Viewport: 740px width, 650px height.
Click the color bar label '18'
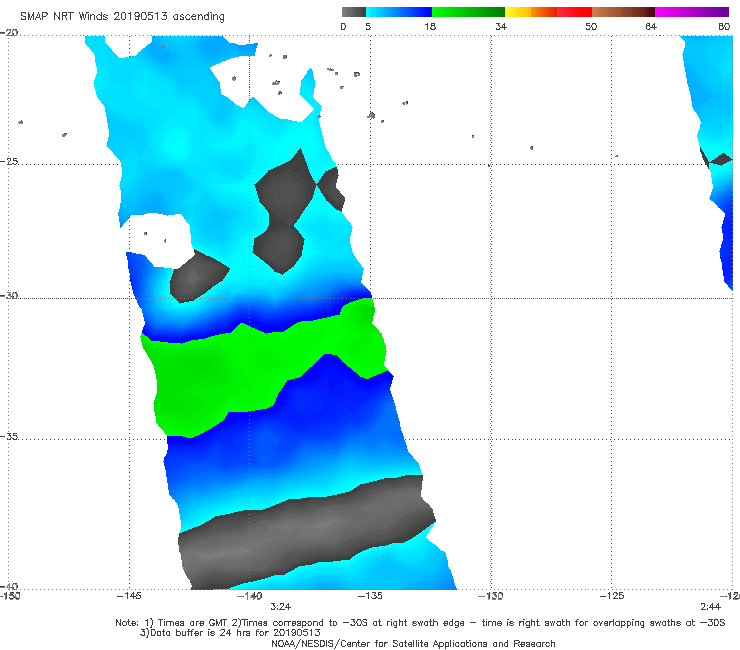(x=430, y=26)
